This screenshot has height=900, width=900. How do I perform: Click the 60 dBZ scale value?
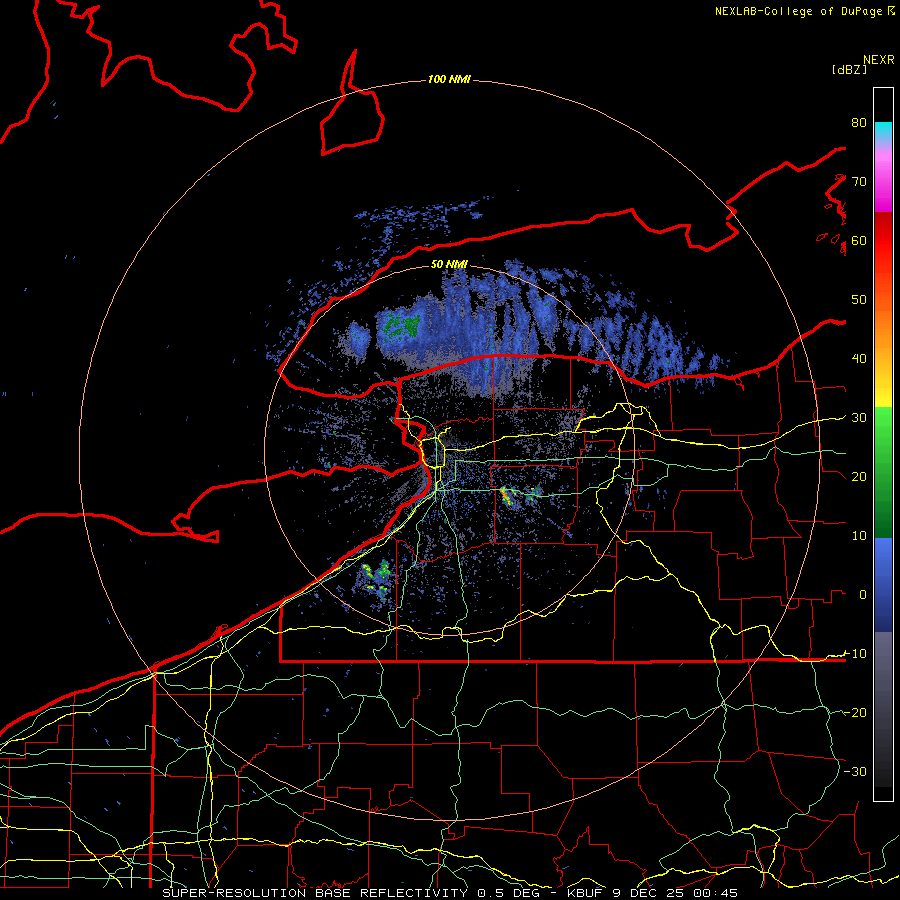point(859,240)
